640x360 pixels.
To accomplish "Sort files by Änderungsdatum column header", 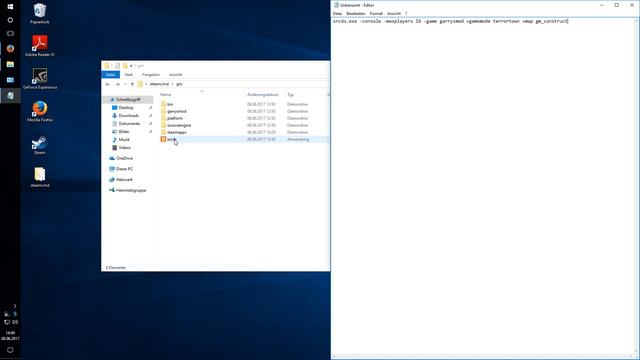I will coord(263,95).
